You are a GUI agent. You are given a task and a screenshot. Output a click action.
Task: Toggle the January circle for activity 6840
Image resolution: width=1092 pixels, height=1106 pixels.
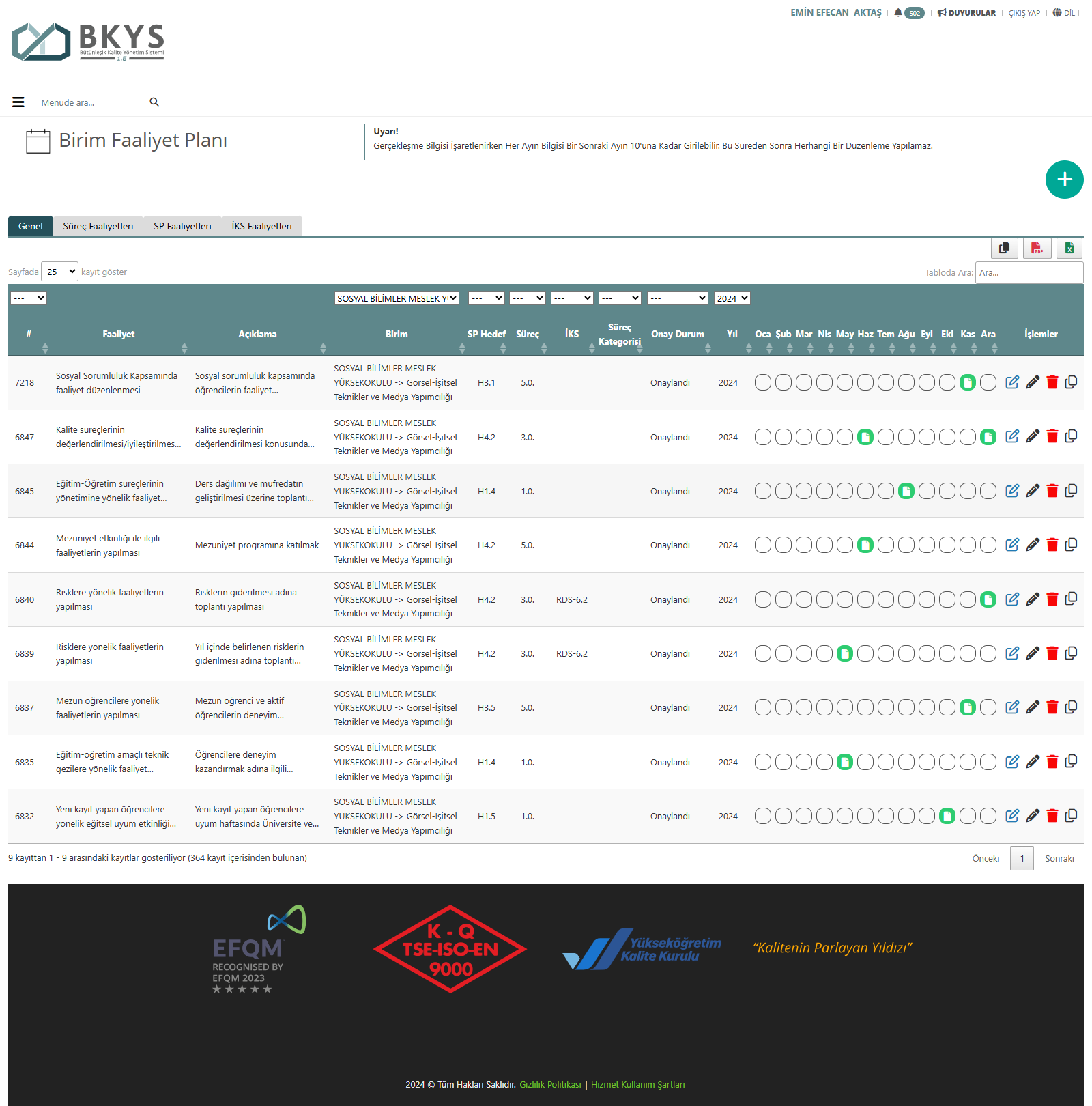(x=763, y=600)
